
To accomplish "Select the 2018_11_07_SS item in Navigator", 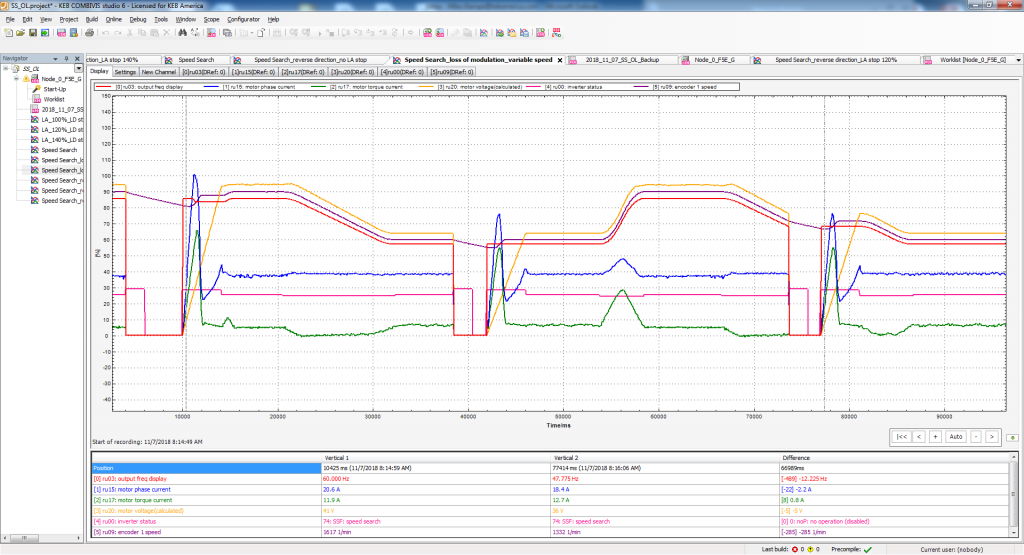I will tap(62, 110).
